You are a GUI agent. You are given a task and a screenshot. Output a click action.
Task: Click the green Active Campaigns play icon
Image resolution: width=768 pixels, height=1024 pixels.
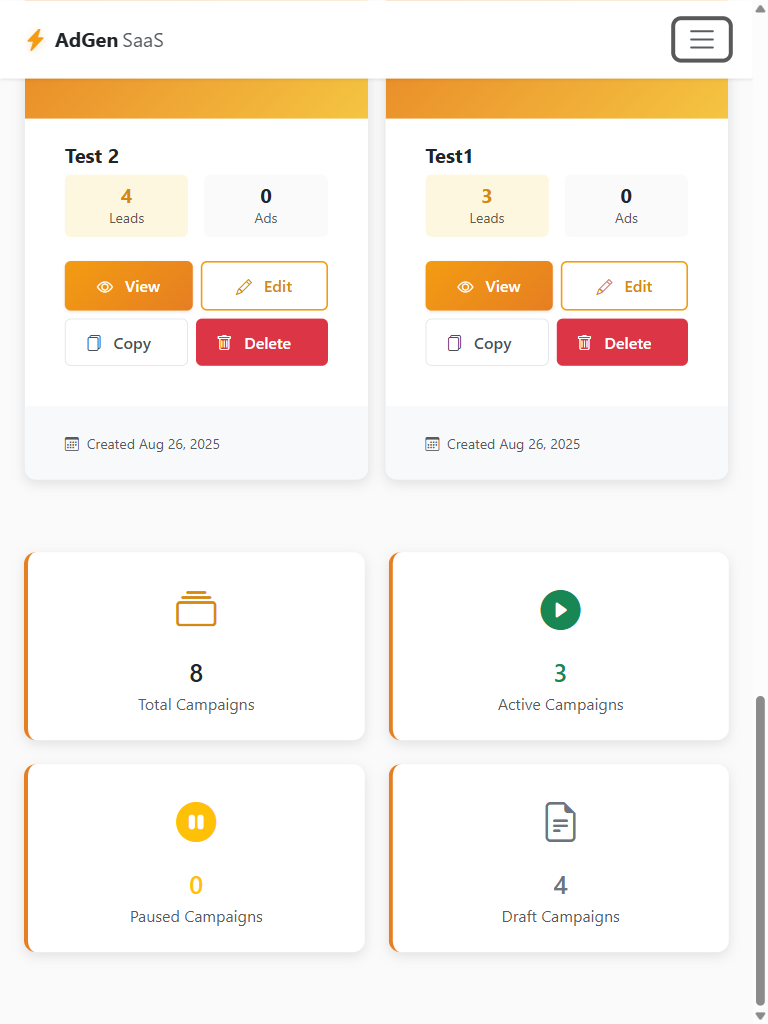[560, 610]
